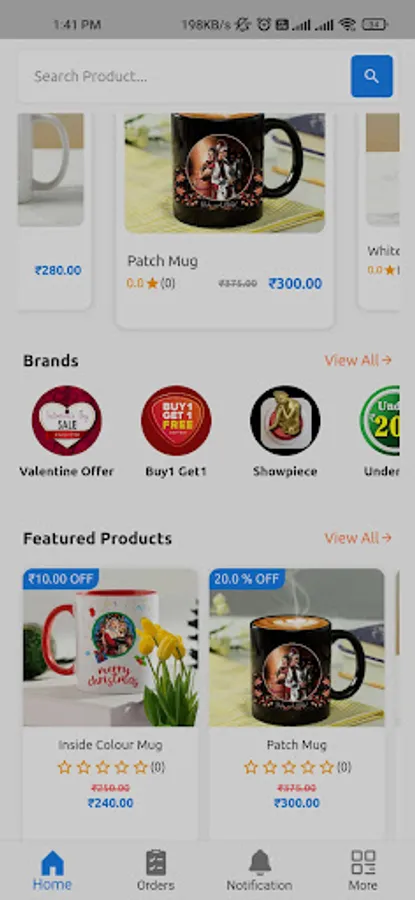Select the Showpiece brand icon
Image resolution: width=415 pixels, height=900 pixels.
285,420
